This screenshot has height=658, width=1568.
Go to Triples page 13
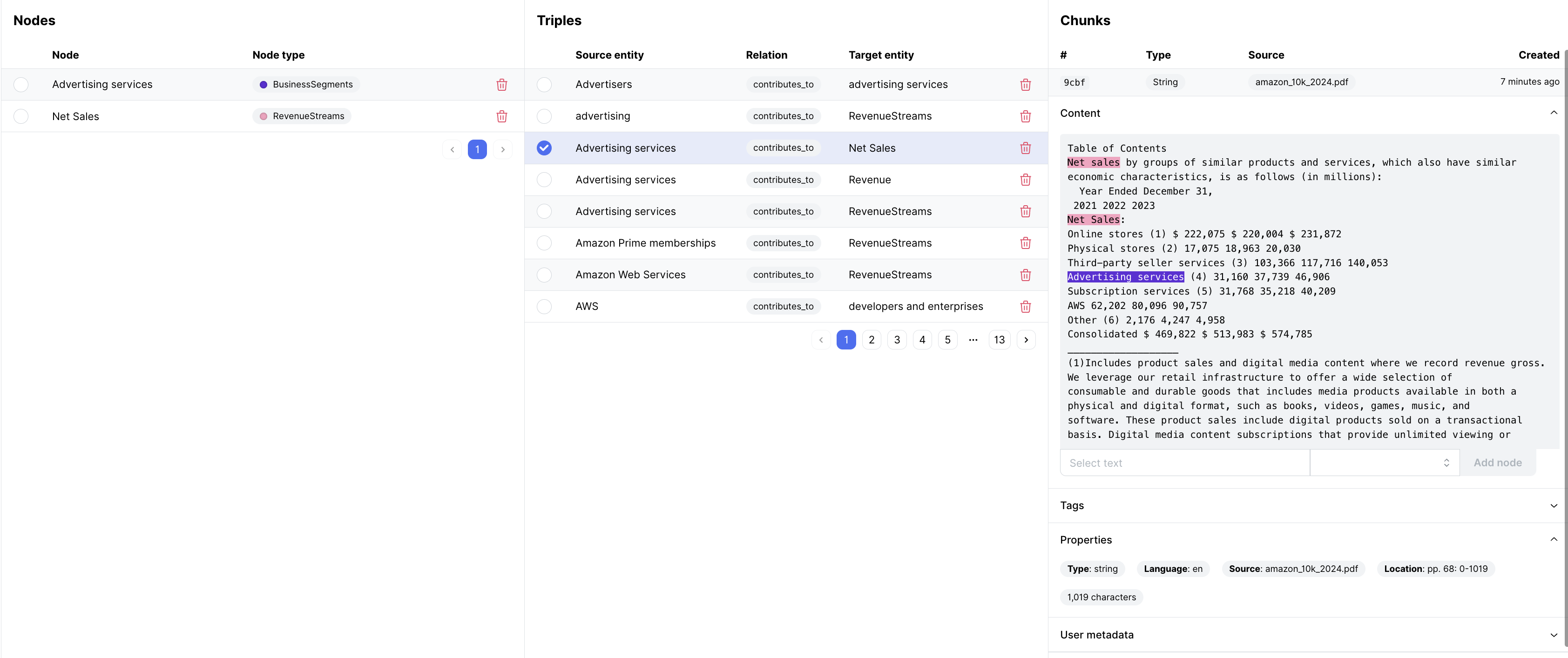tap(1000, 340)
